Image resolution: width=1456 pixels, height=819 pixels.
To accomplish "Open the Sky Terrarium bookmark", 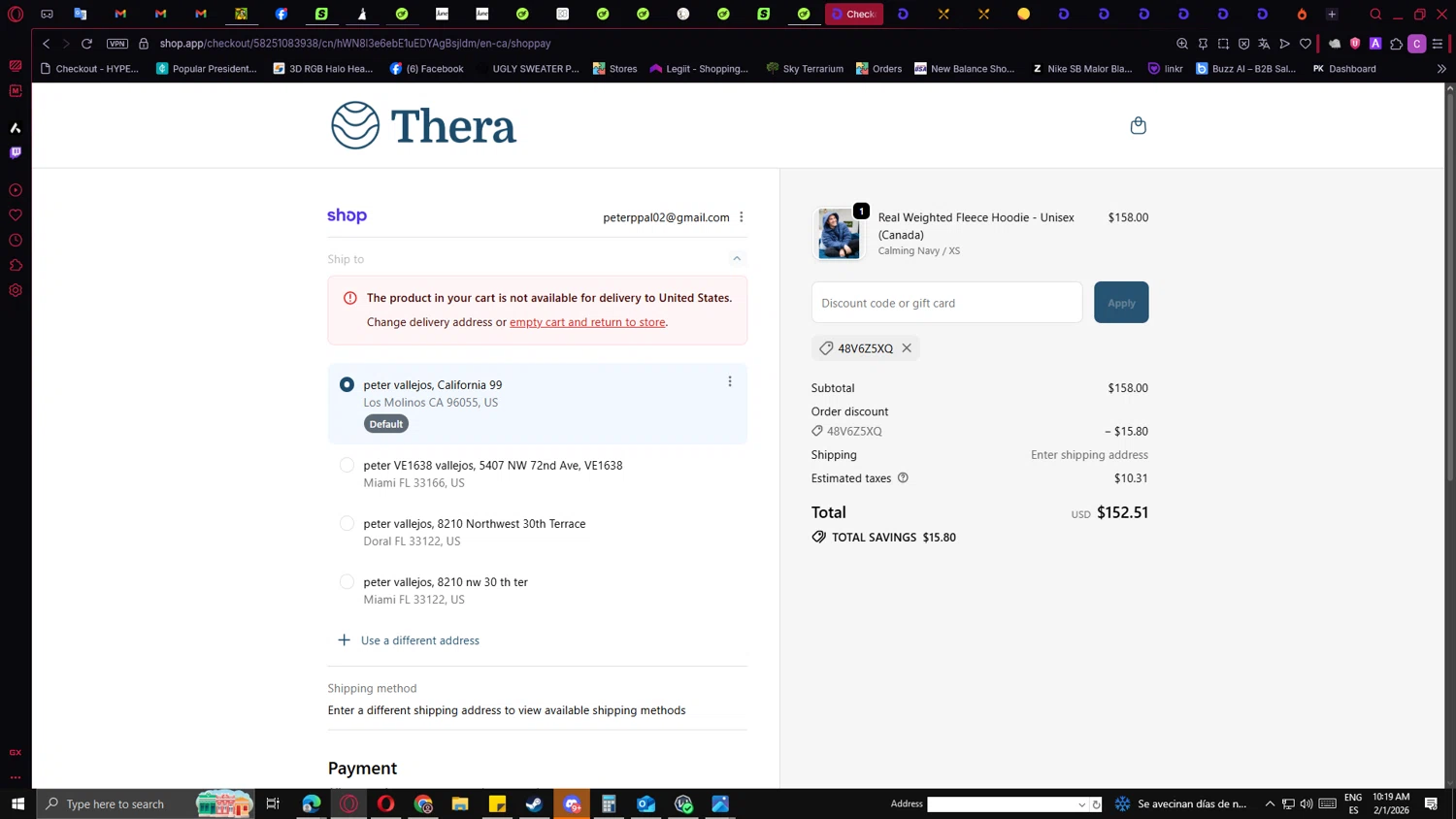I will tap(805, 69).
